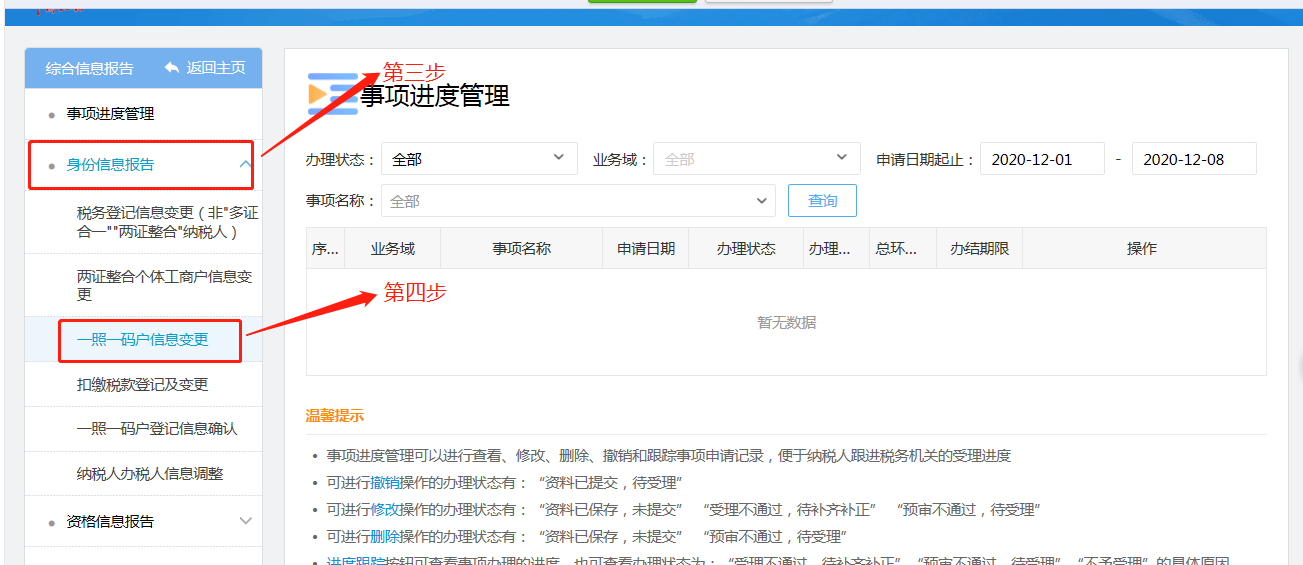Open 一照一码户登记信息确认 item
The height and width of the screenshot is (565, 1303).
(156, 429)
